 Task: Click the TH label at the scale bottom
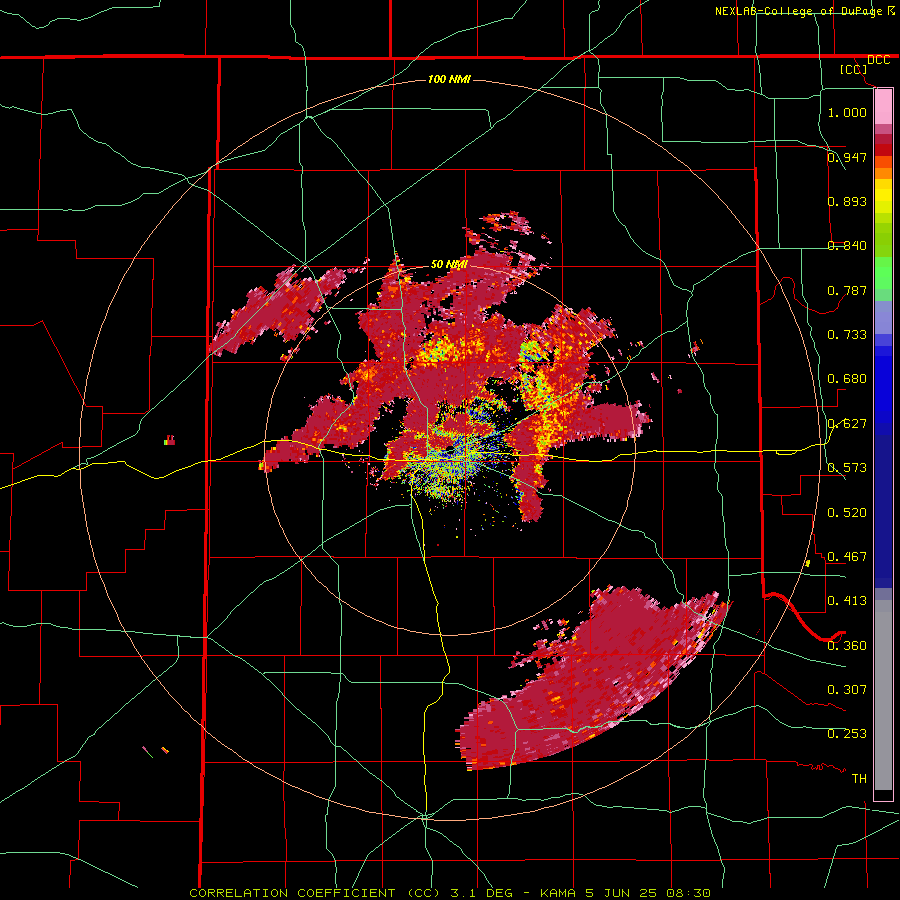coord(859,778)
